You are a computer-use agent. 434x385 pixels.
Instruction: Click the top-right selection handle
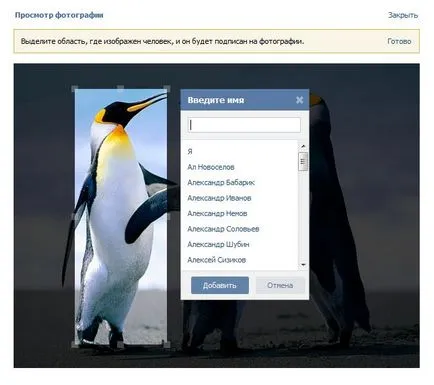coord(167,89)
